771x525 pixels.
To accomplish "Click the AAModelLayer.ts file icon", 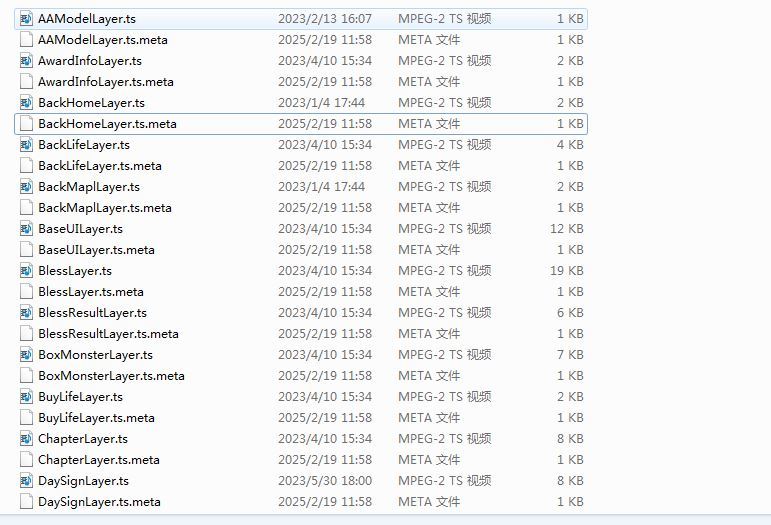I will coord(27,19).
